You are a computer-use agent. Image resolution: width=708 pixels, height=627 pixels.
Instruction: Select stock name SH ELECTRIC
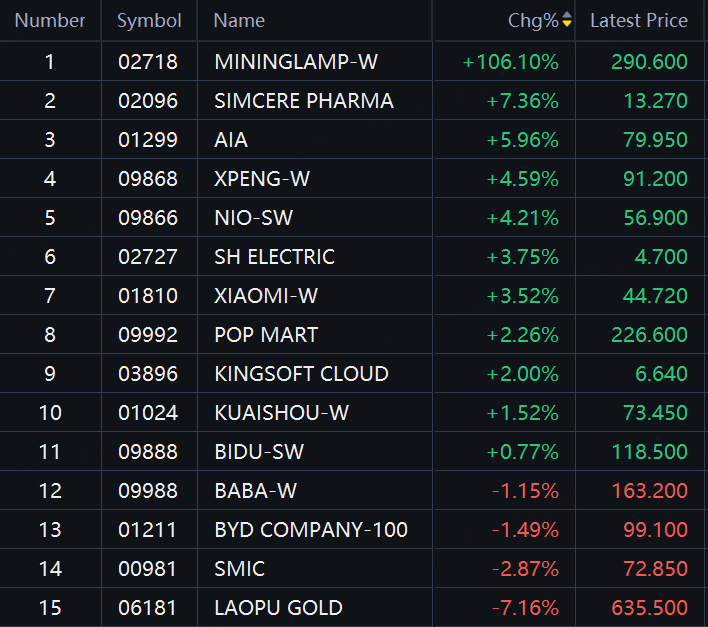(275, 257)
